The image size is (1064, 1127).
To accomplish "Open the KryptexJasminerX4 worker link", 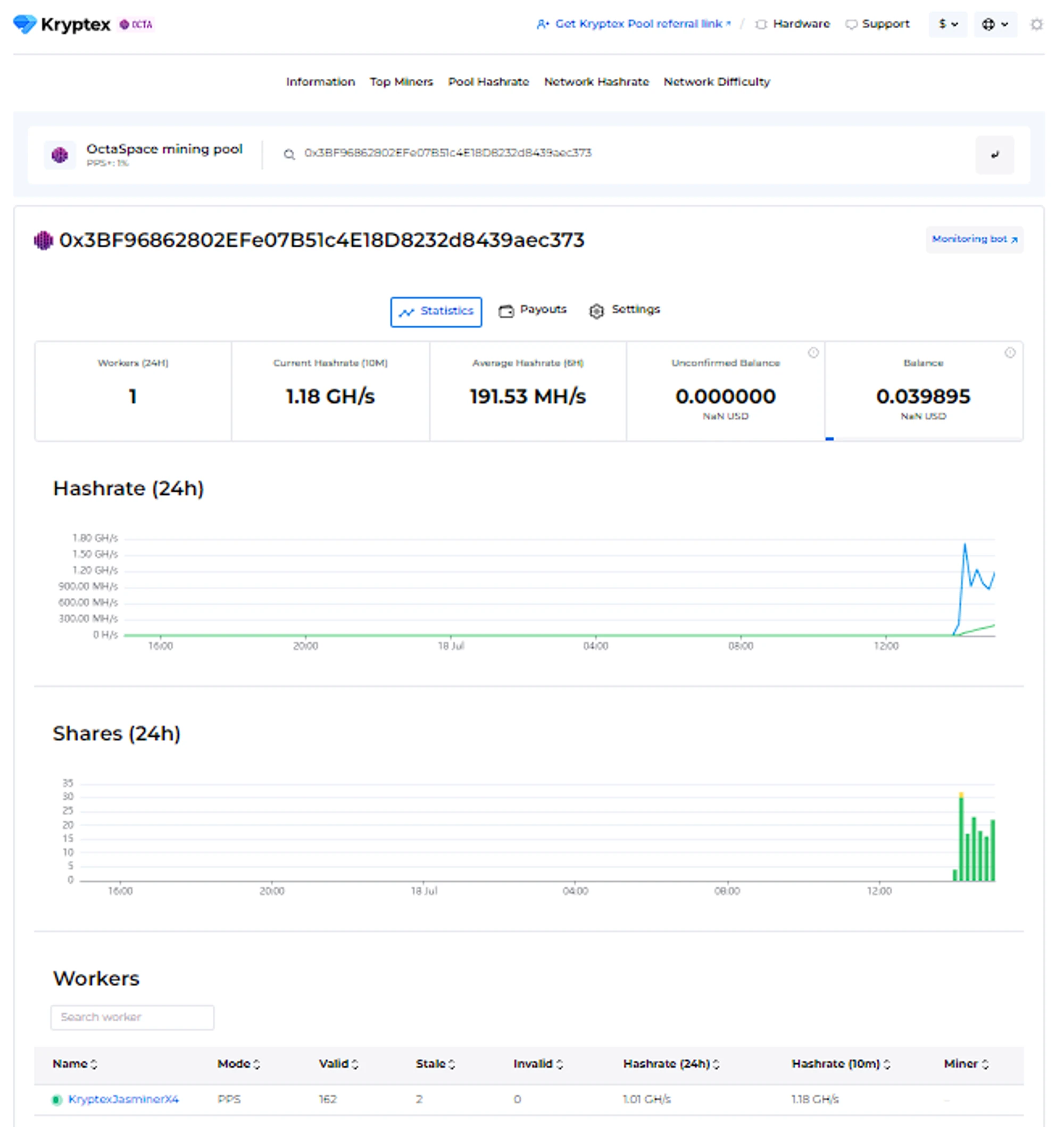I will click(x=123, y=1099).
